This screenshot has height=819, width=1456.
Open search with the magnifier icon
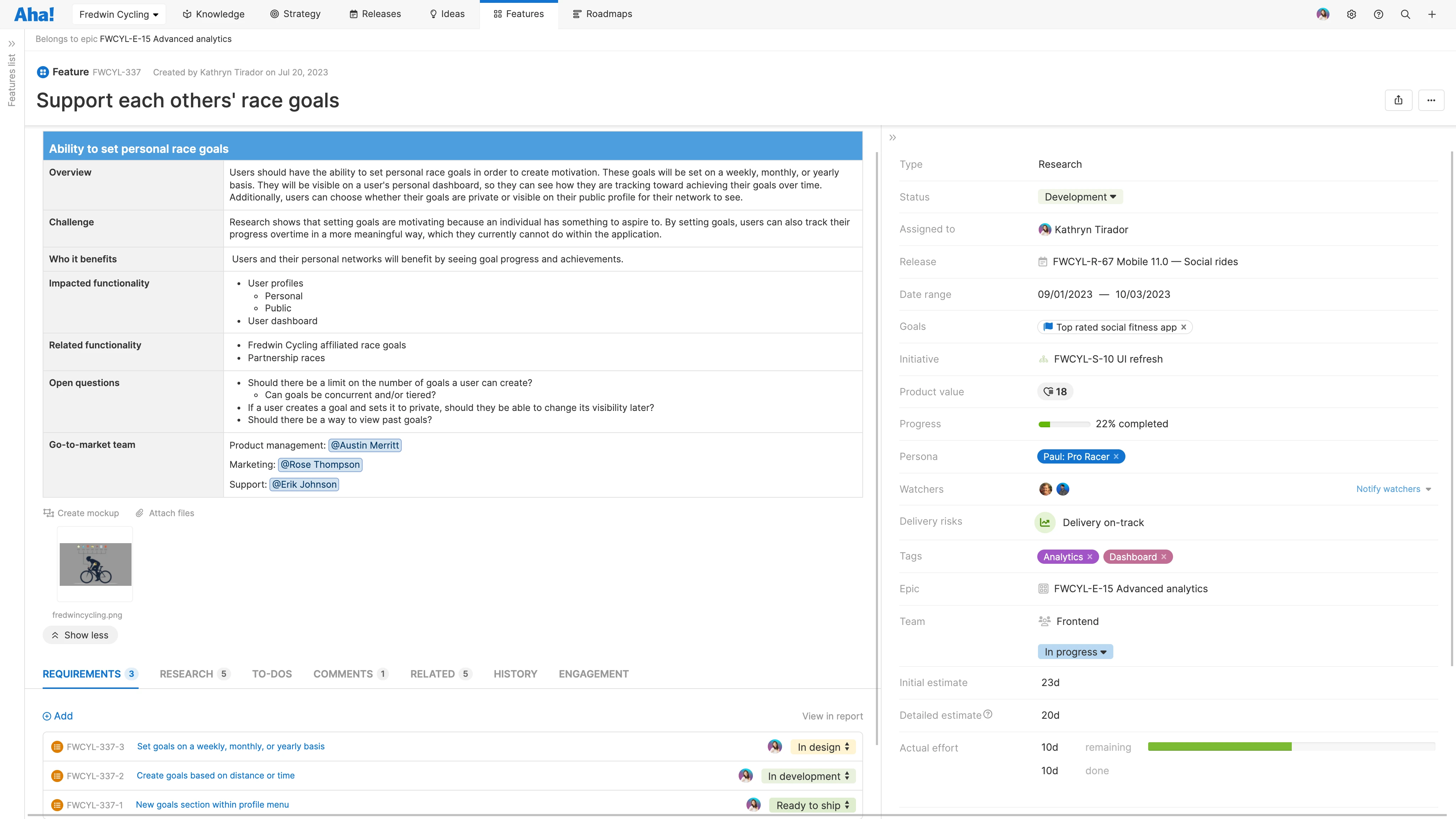pos(1405,15)
